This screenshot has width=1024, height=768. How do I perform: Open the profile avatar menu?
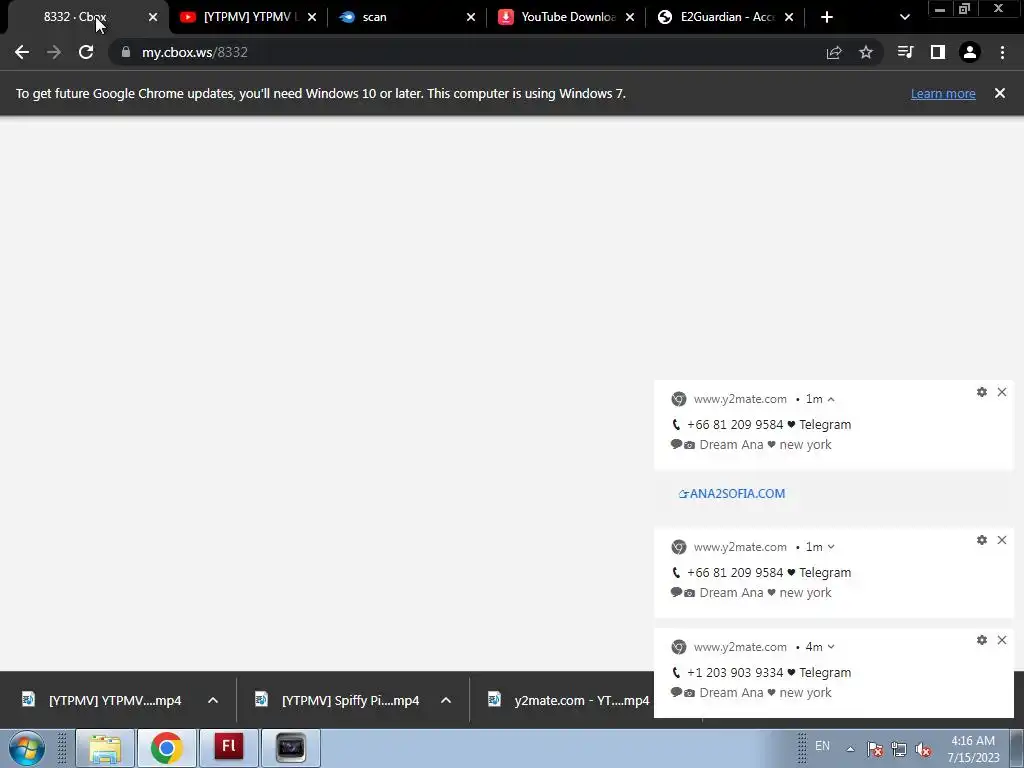pos(970,52)
